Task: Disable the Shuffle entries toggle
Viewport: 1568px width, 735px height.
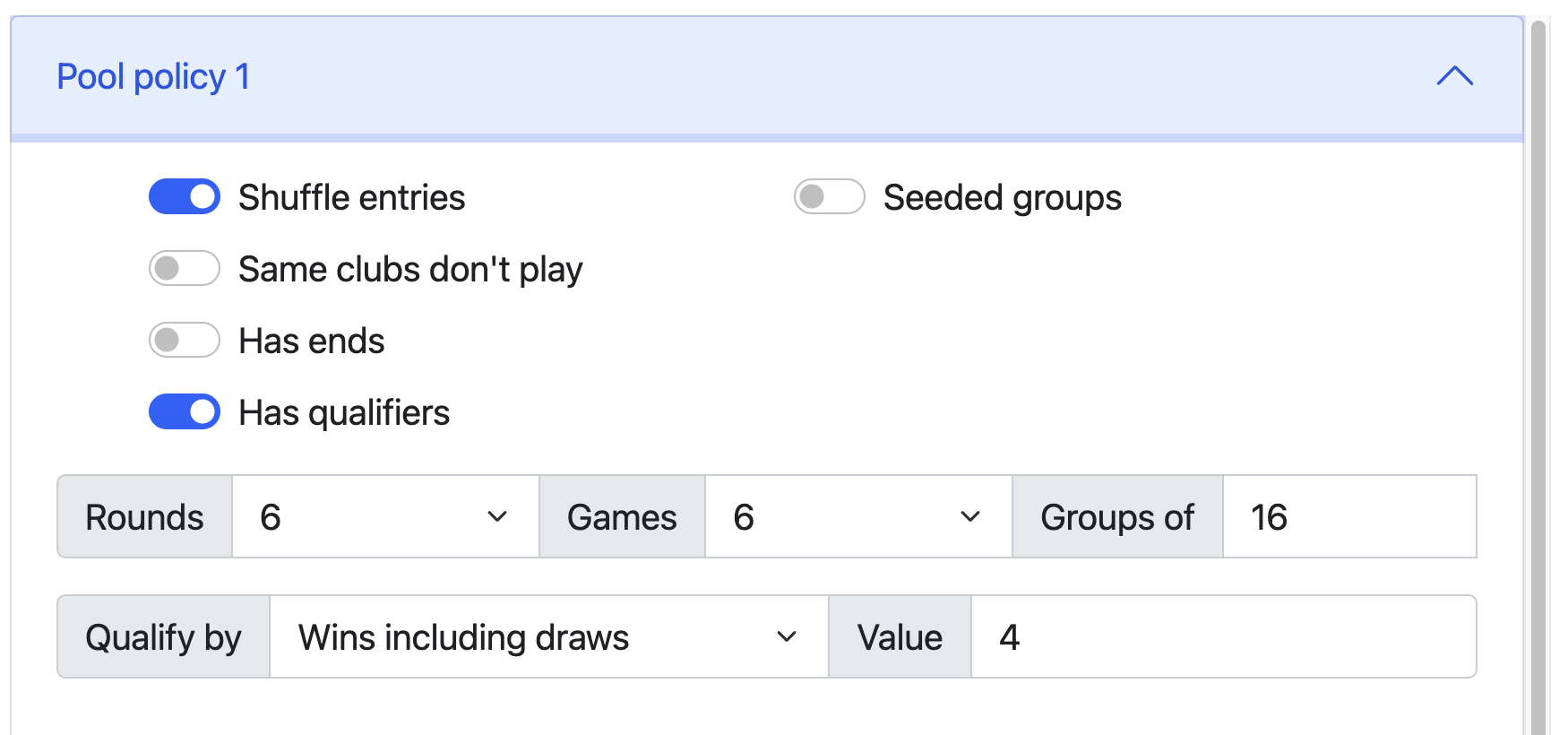Action: (x=185, y=197)
